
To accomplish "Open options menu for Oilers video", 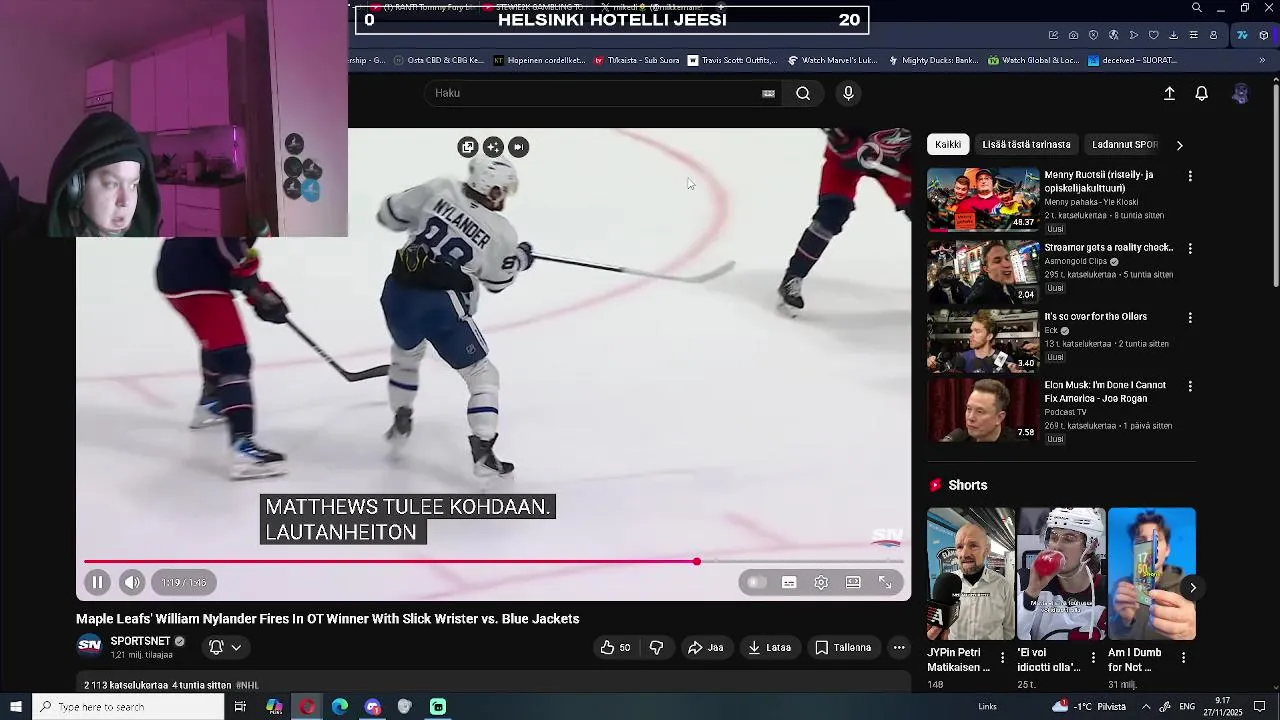I will [1190, 317].
